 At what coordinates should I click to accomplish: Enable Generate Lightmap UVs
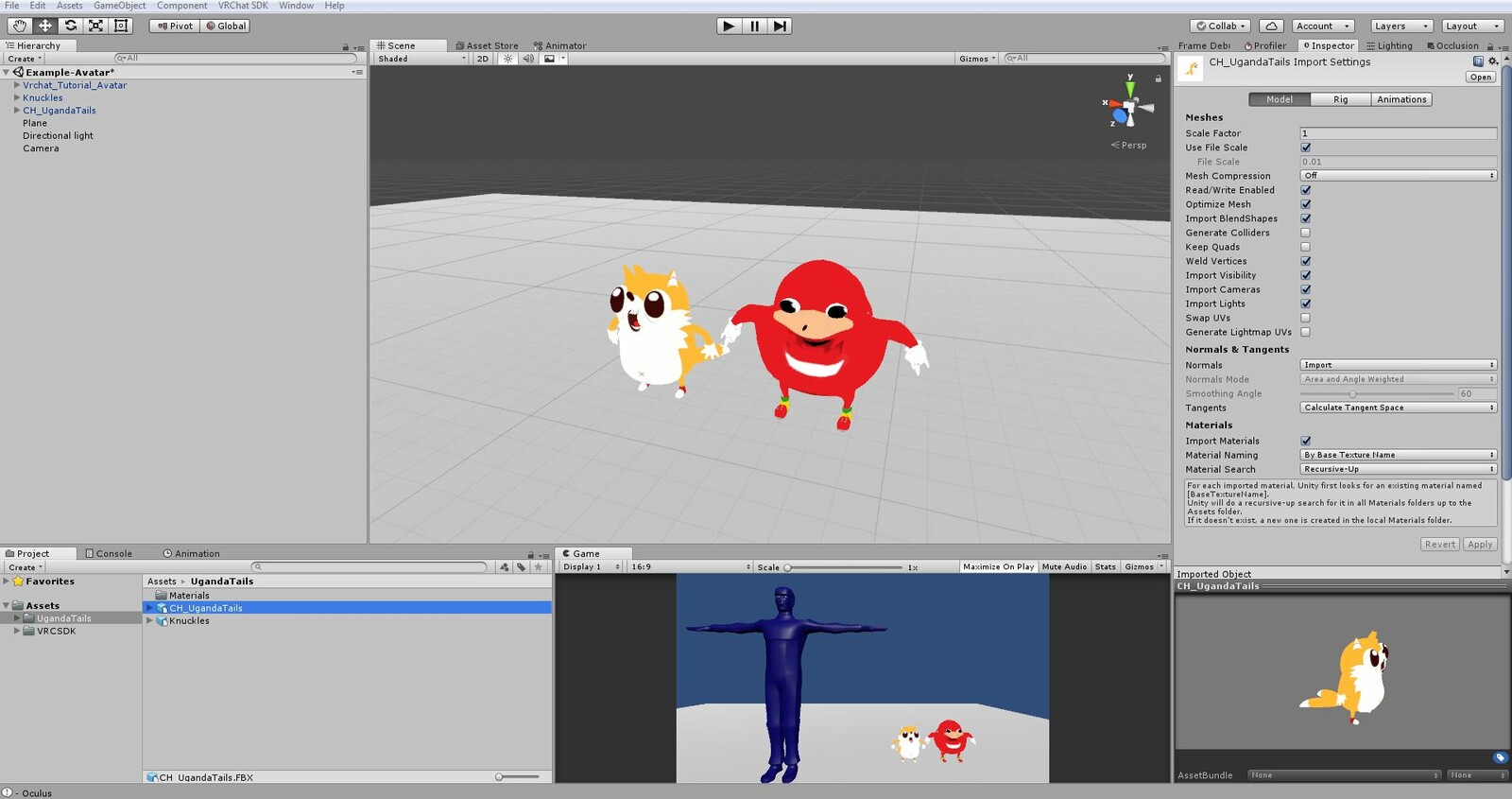pyautogui.click(x=1306, y=332)
